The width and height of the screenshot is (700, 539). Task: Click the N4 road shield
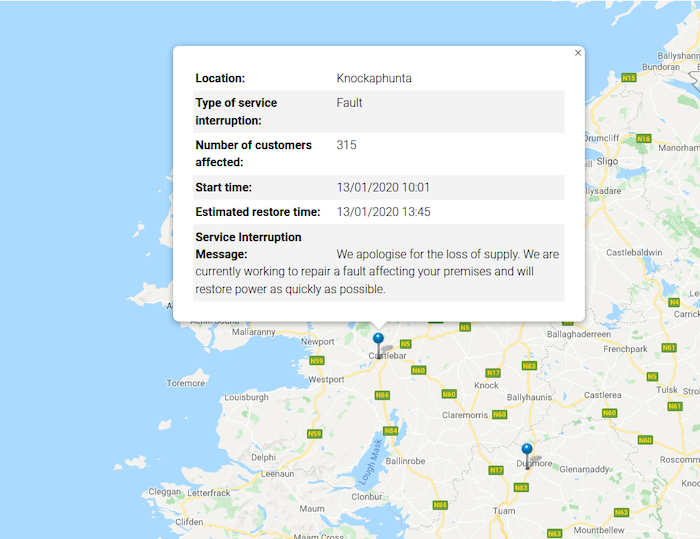(673, 301)
